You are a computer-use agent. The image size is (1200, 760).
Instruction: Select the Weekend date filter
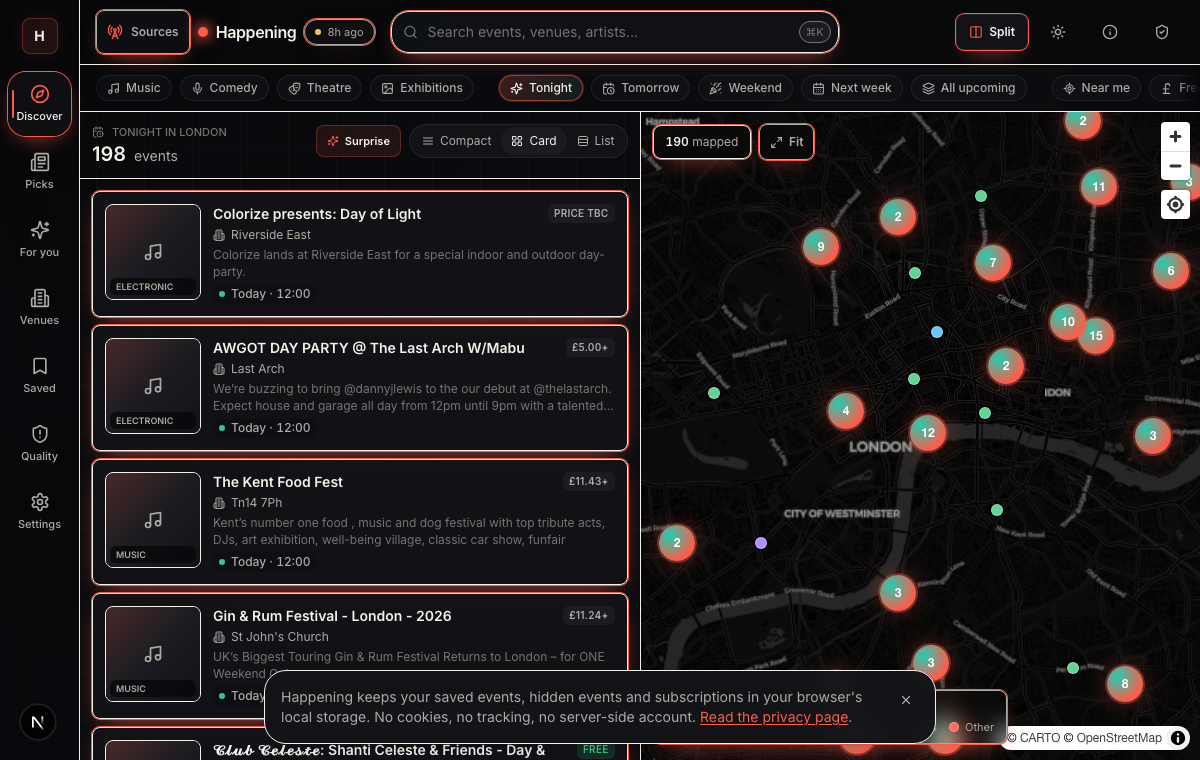click(745, 88)
